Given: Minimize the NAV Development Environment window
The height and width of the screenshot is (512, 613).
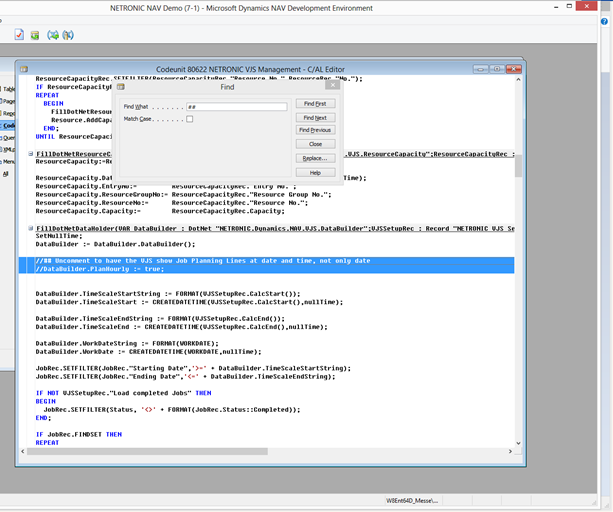Looking at the screenshot, I should coord(556,7).
